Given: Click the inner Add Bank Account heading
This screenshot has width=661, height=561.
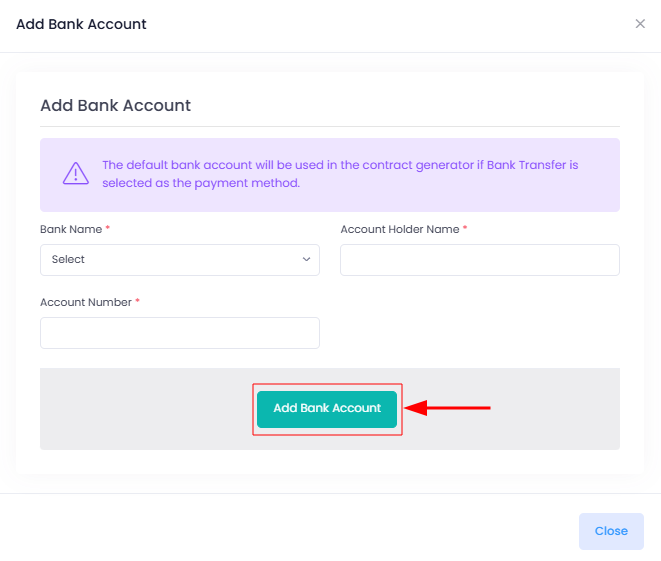Looking at the screenshot, I should coord(116,105).
